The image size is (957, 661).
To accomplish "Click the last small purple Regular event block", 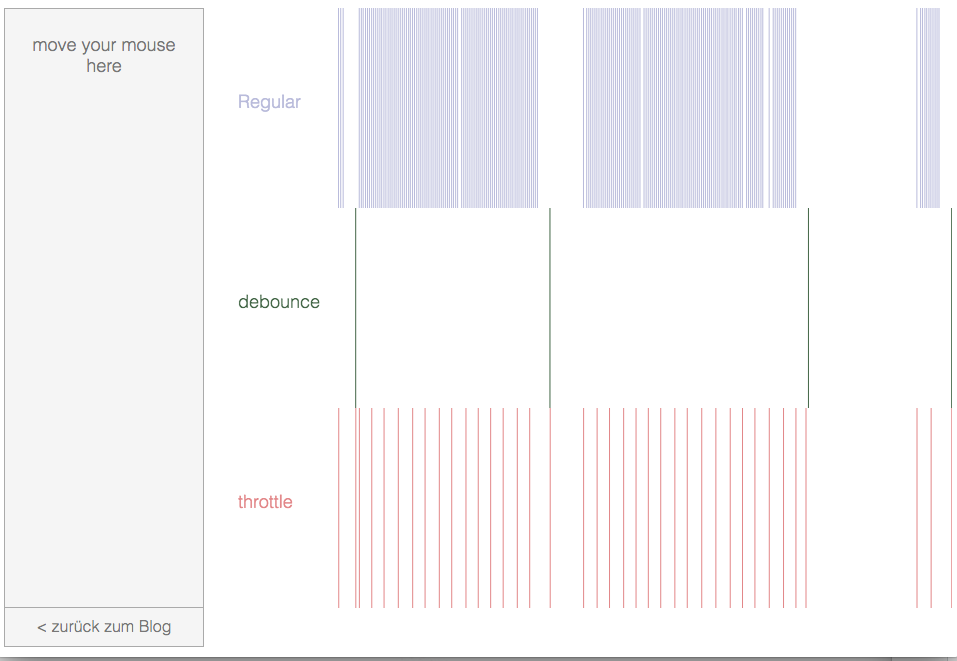I will click(928, 108).
